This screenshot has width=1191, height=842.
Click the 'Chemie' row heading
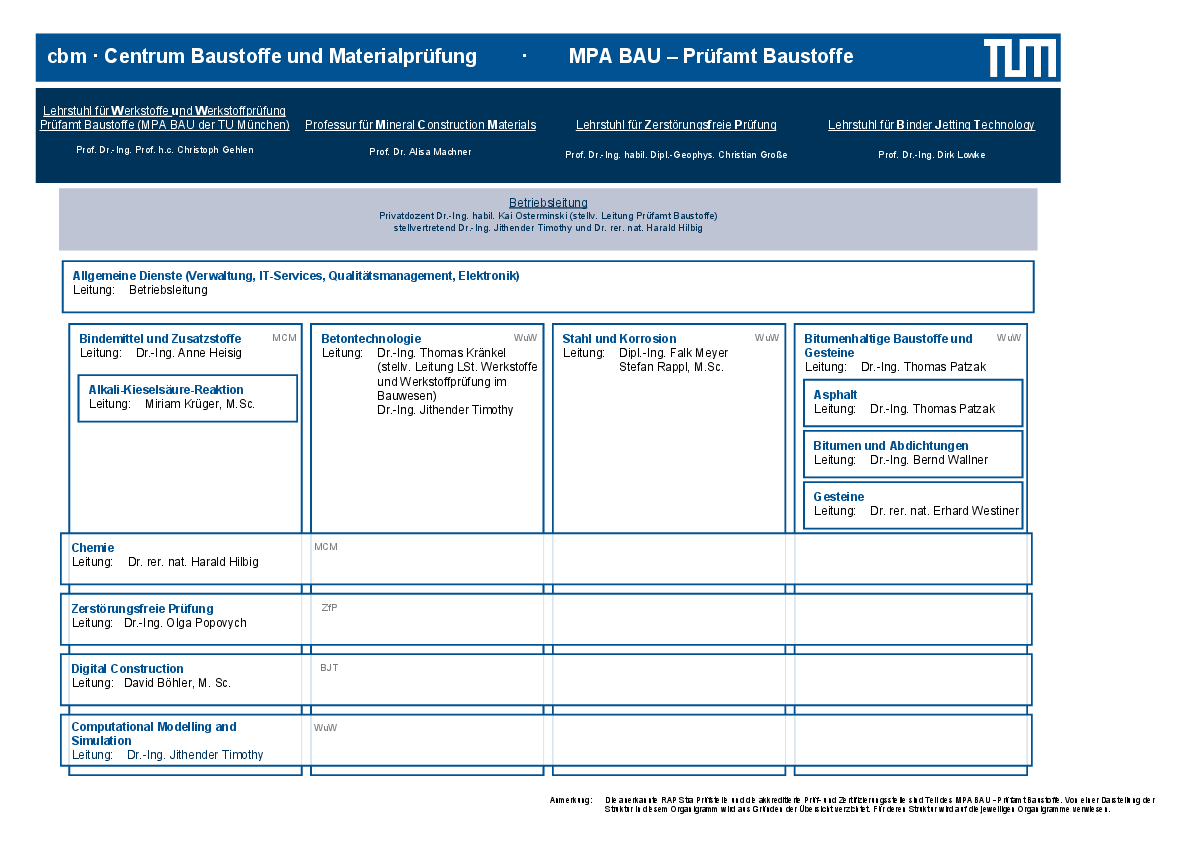point(93,547)
